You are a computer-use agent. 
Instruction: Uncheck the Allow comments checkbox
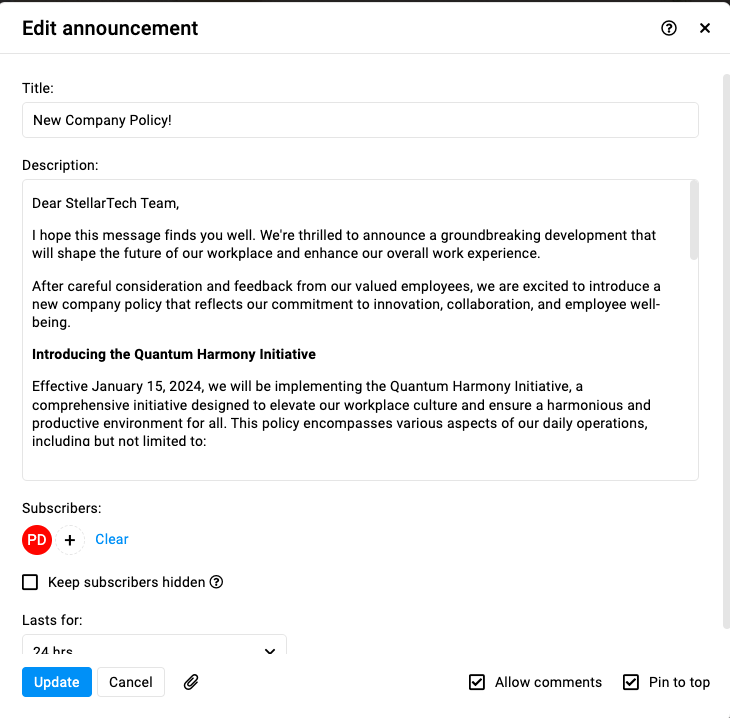pos(477,682)
